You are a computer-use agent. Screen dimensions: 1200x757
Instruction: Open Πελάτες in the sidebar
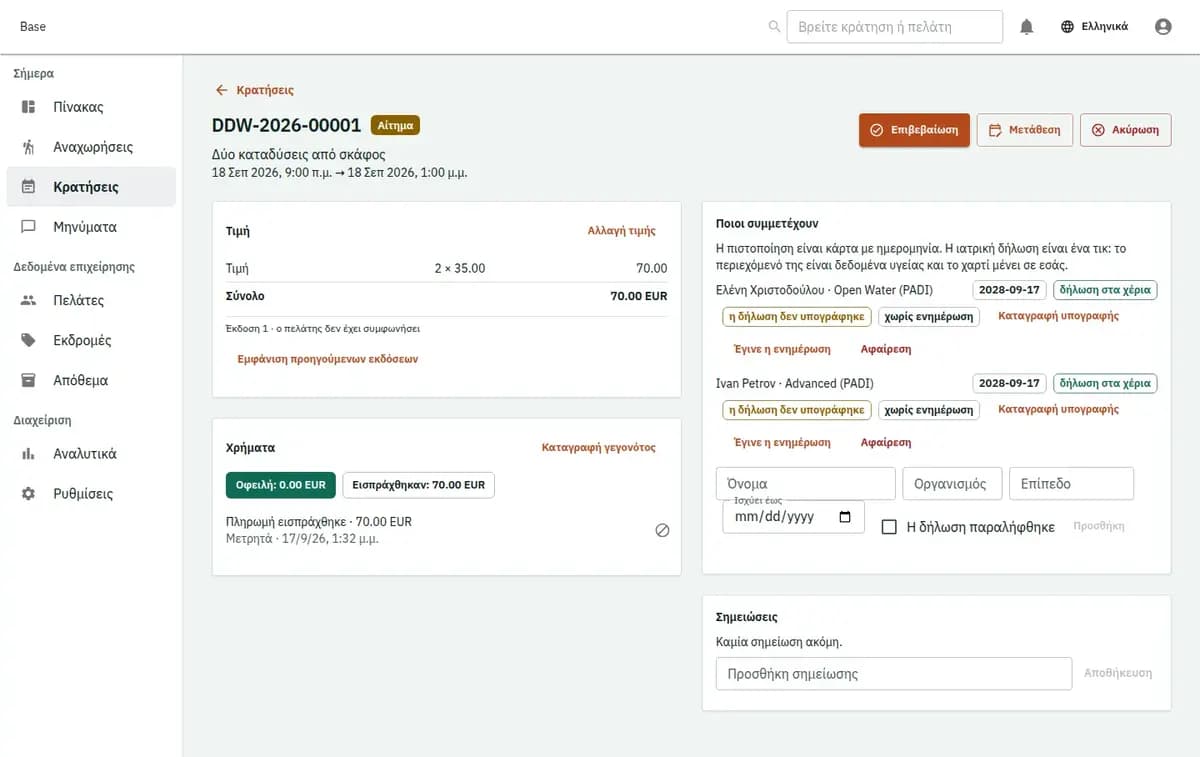(x=91, y=300)
